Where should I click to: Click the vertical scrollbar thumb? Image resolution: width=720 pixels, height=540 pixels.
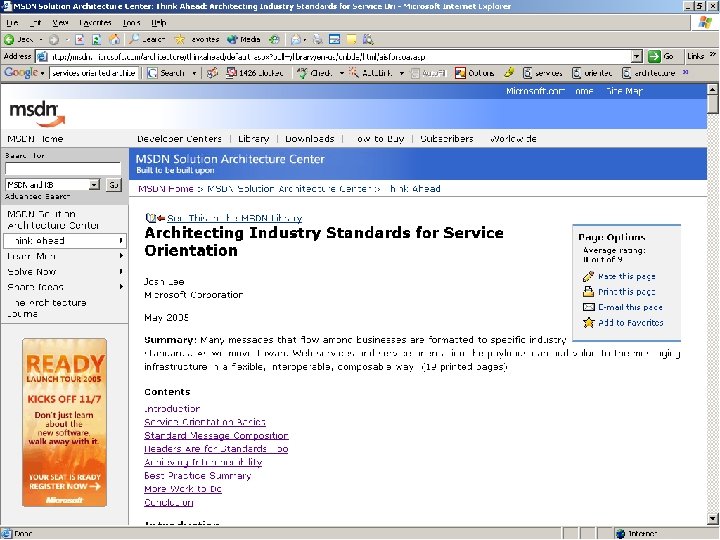(713, 104)
